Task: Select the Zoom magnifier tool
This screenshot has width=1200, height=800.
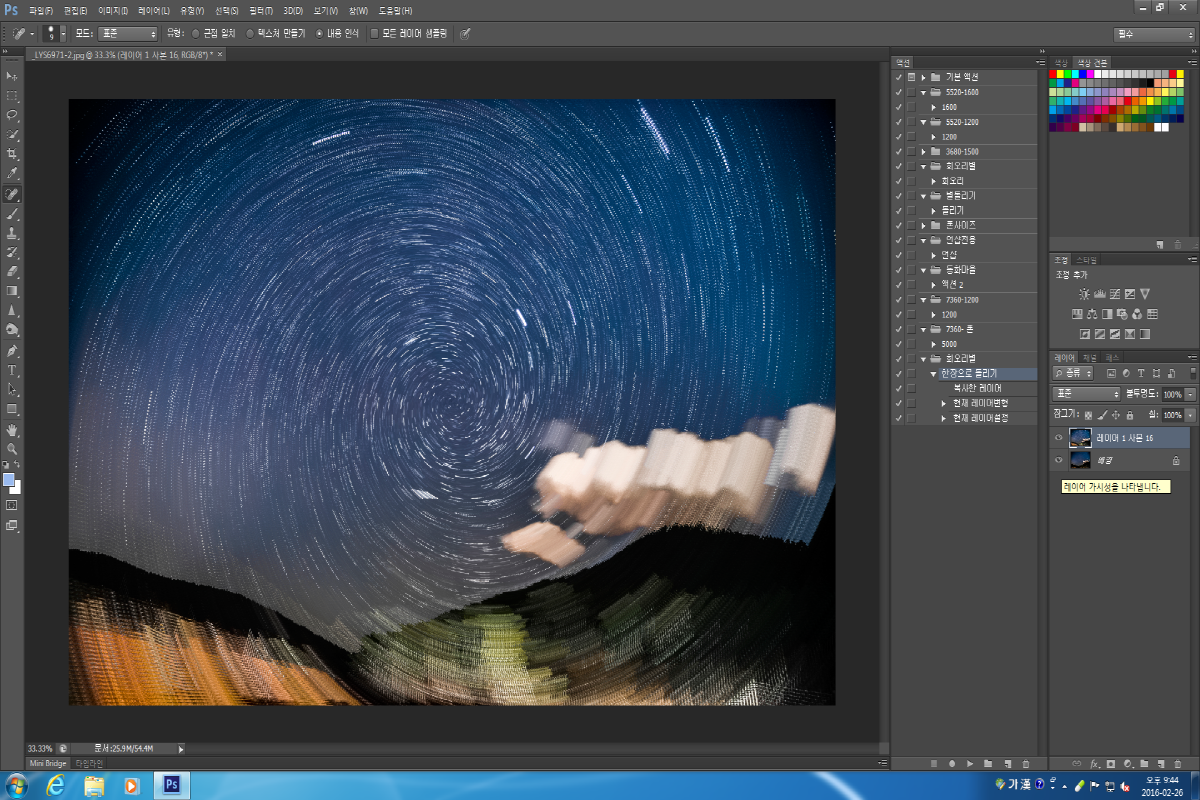Action: click(x=12, y=449)
